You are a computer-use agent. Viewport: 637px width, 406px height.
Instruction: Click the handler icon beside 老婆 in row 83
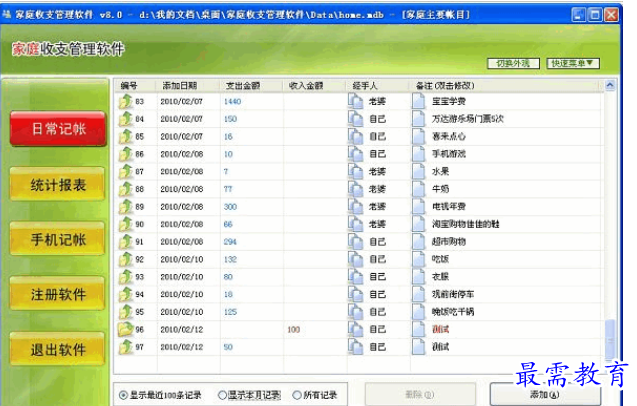[355, 101]
